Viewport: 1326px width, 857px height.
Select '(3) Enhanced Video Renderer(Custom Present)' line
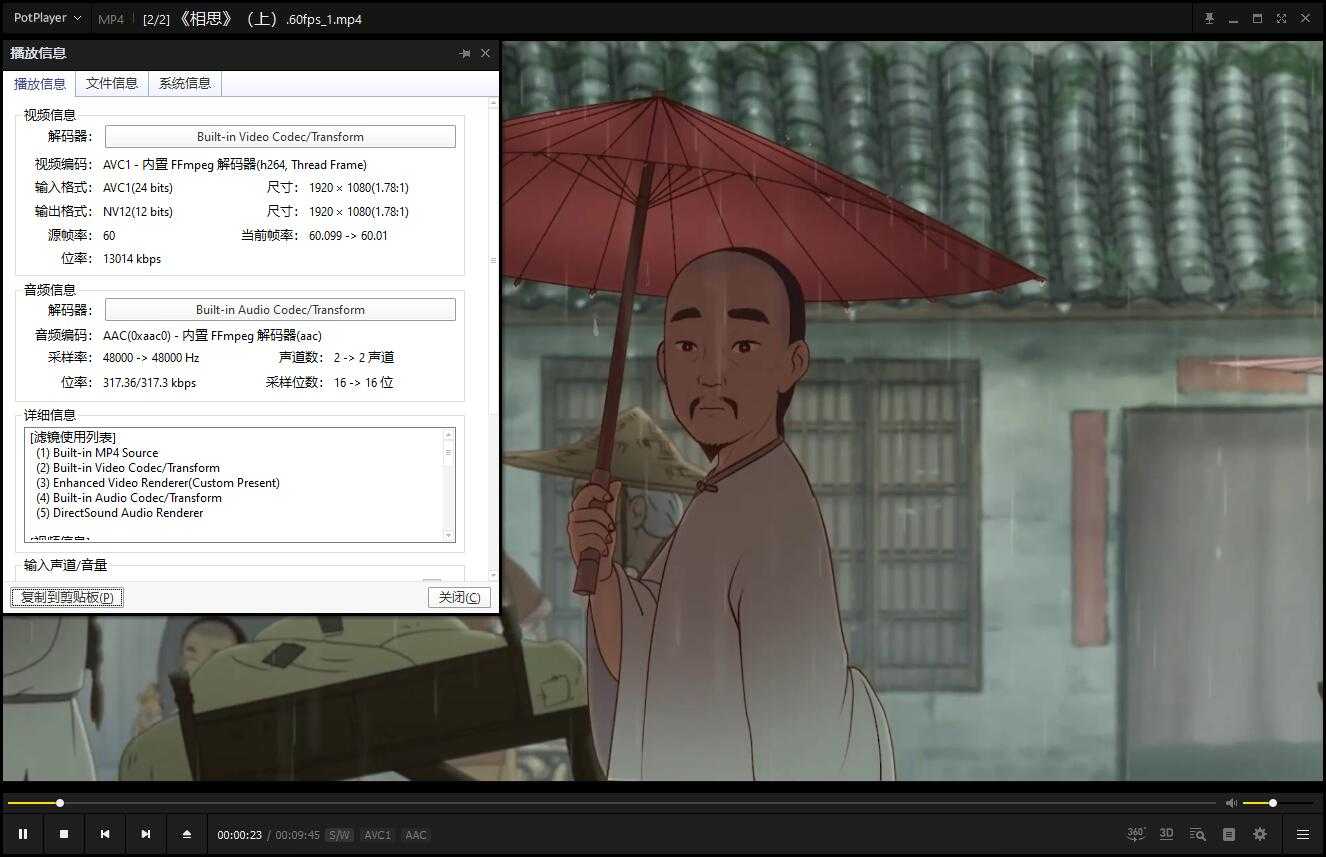[x=158, y=483]
